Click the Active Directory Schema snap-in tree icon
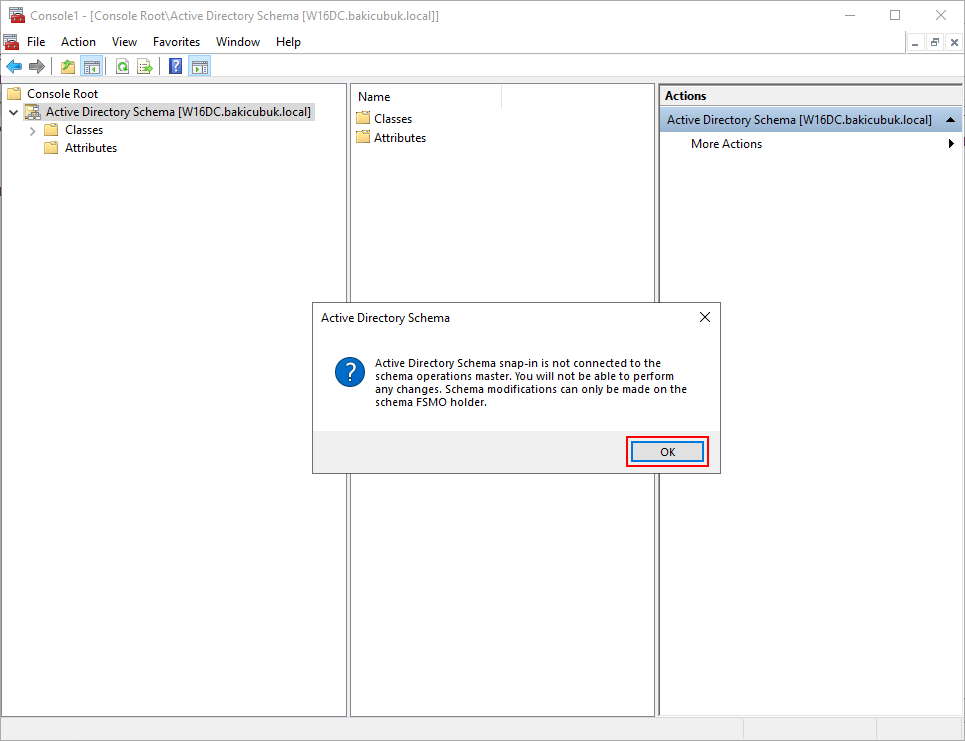The height and width of the screenshot is (741, 965). tap(33, 112)
